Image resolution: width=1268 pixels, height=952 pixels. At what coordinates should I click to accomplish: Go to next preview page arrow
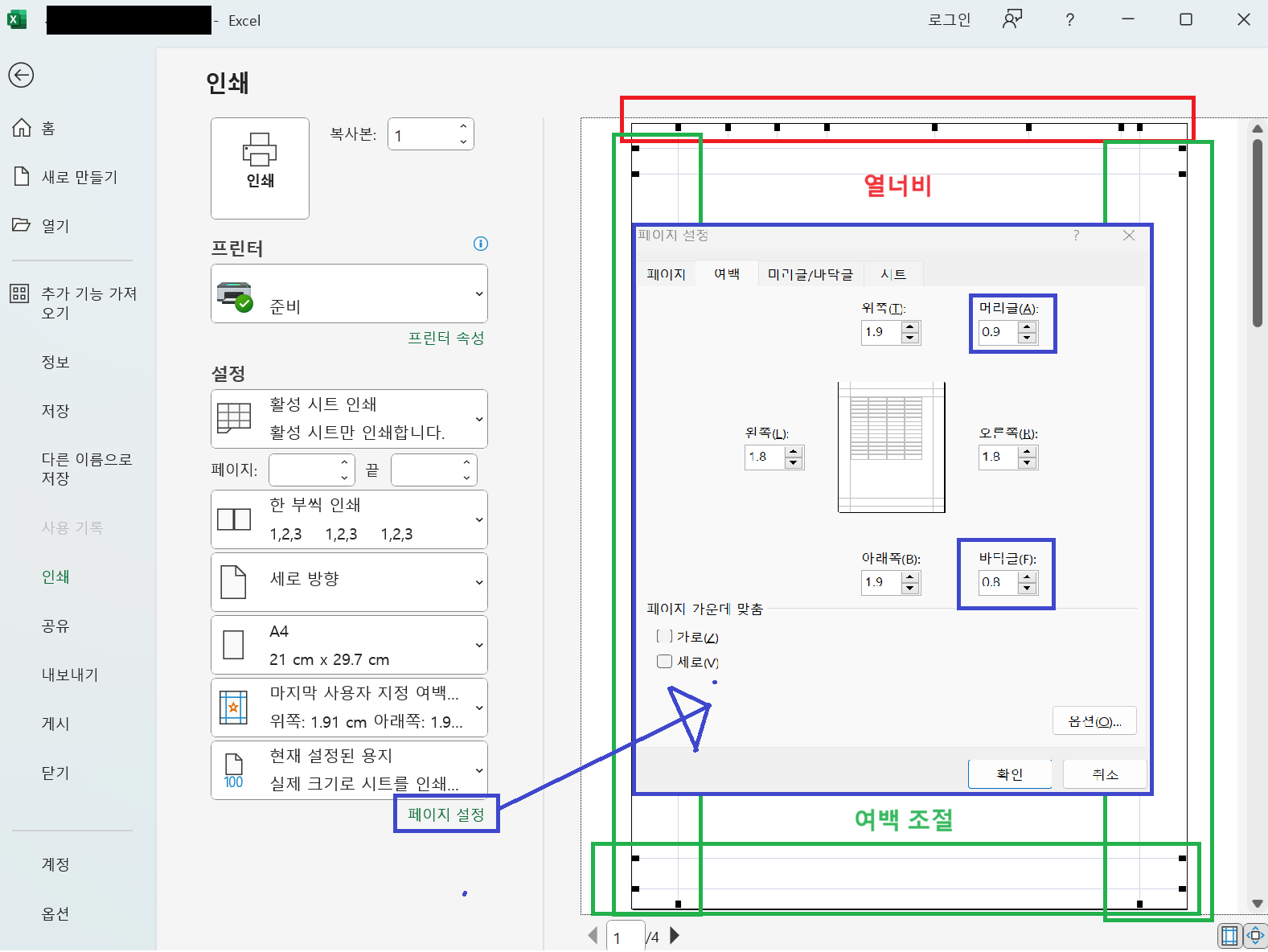(x=675, y=935)
